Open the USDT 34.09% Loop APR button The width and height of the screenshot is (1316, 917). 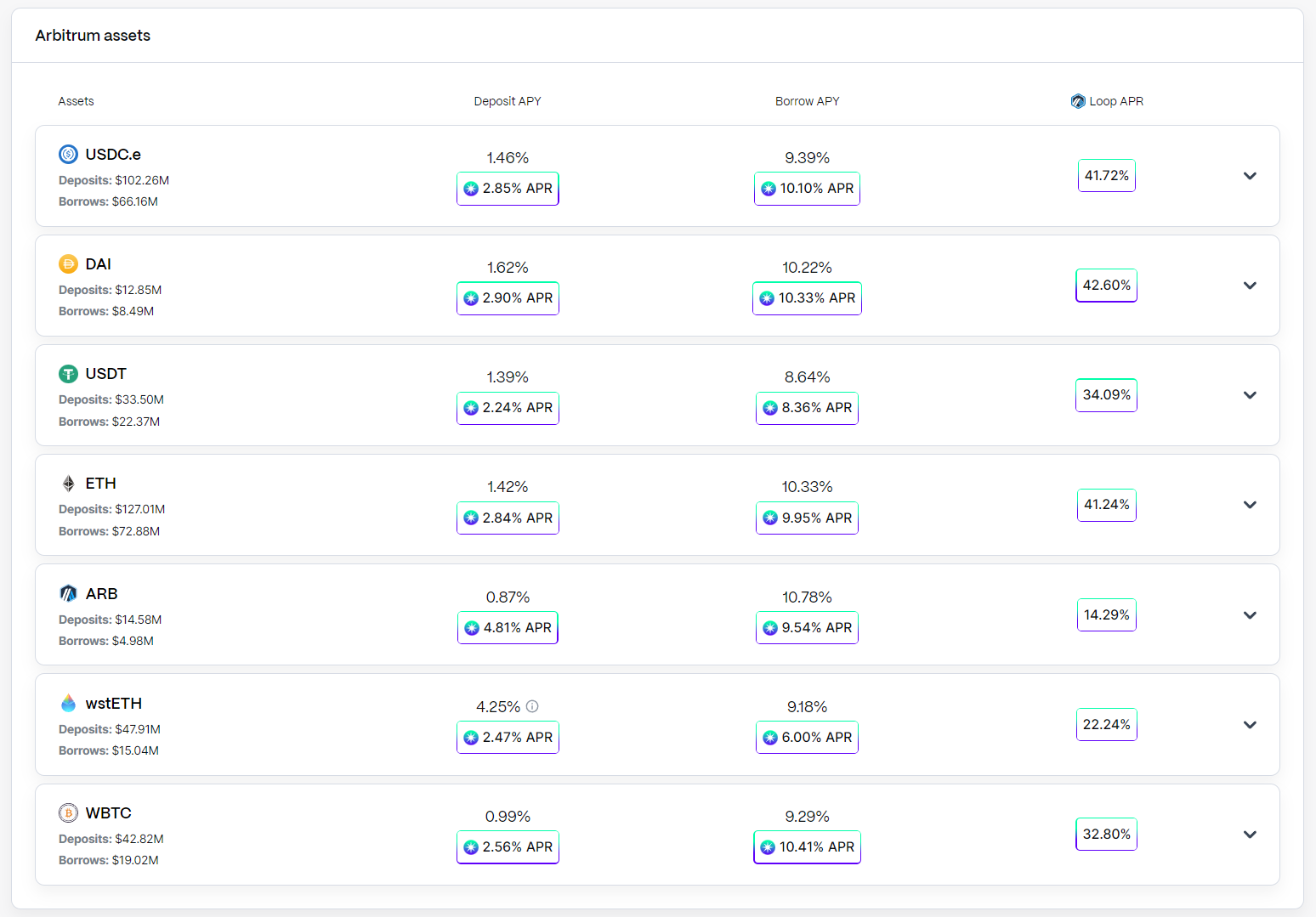1107,395
